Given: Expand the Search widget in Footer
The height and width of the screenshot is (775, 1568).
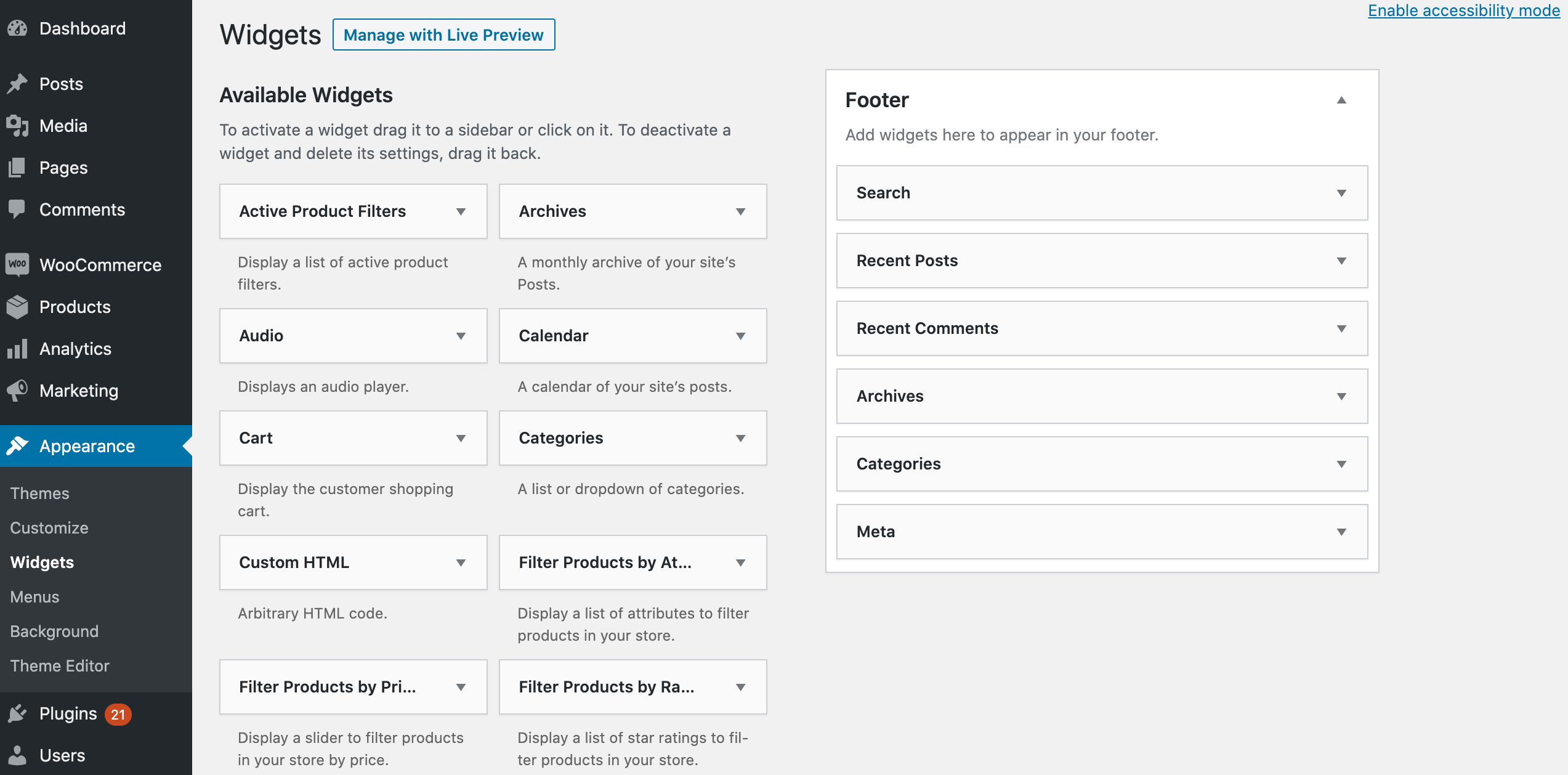Looking at the screenshot, I should (1341, 193).
